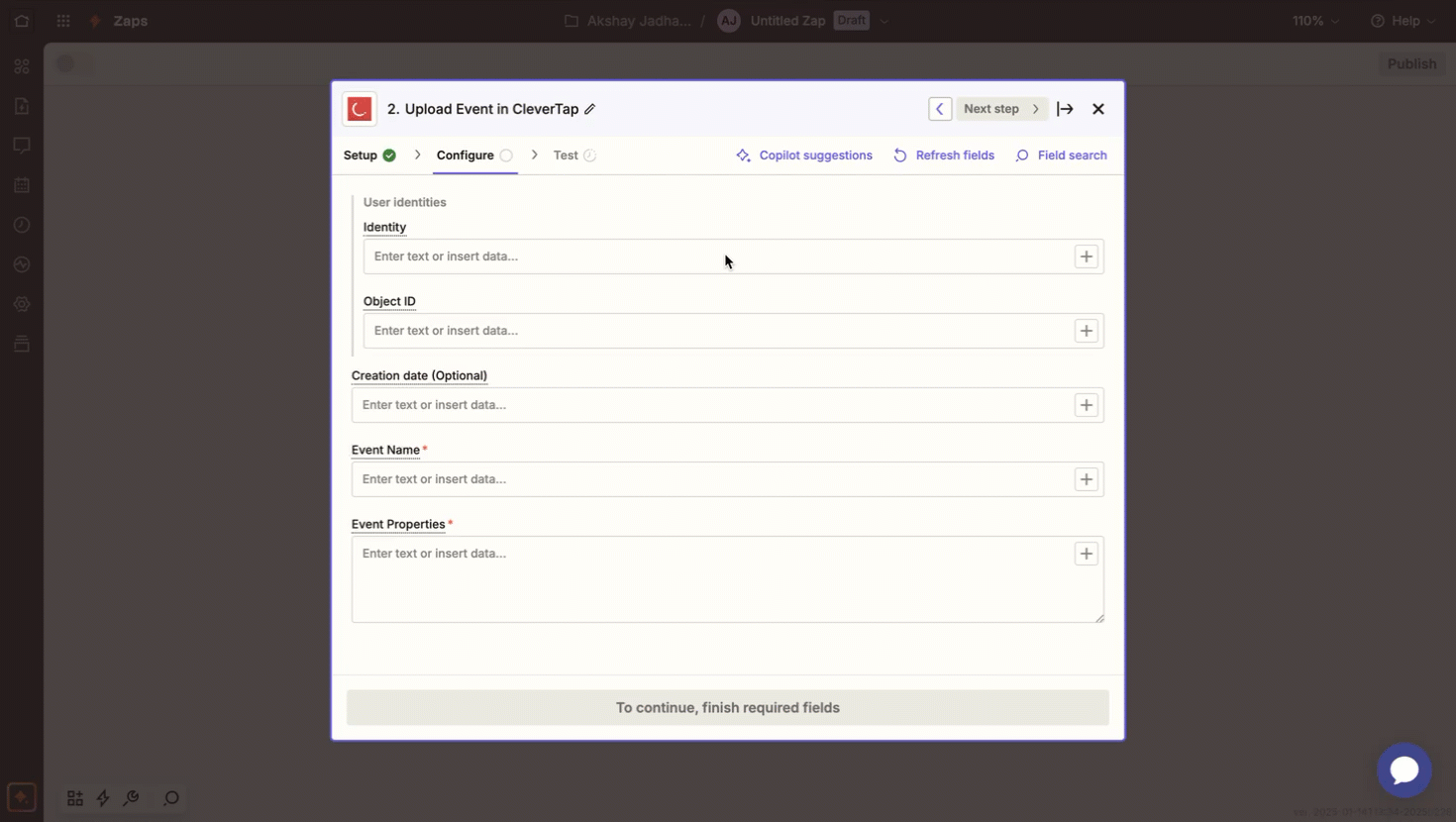
Task: Click Refresh fields
Action: click(944, 155)
